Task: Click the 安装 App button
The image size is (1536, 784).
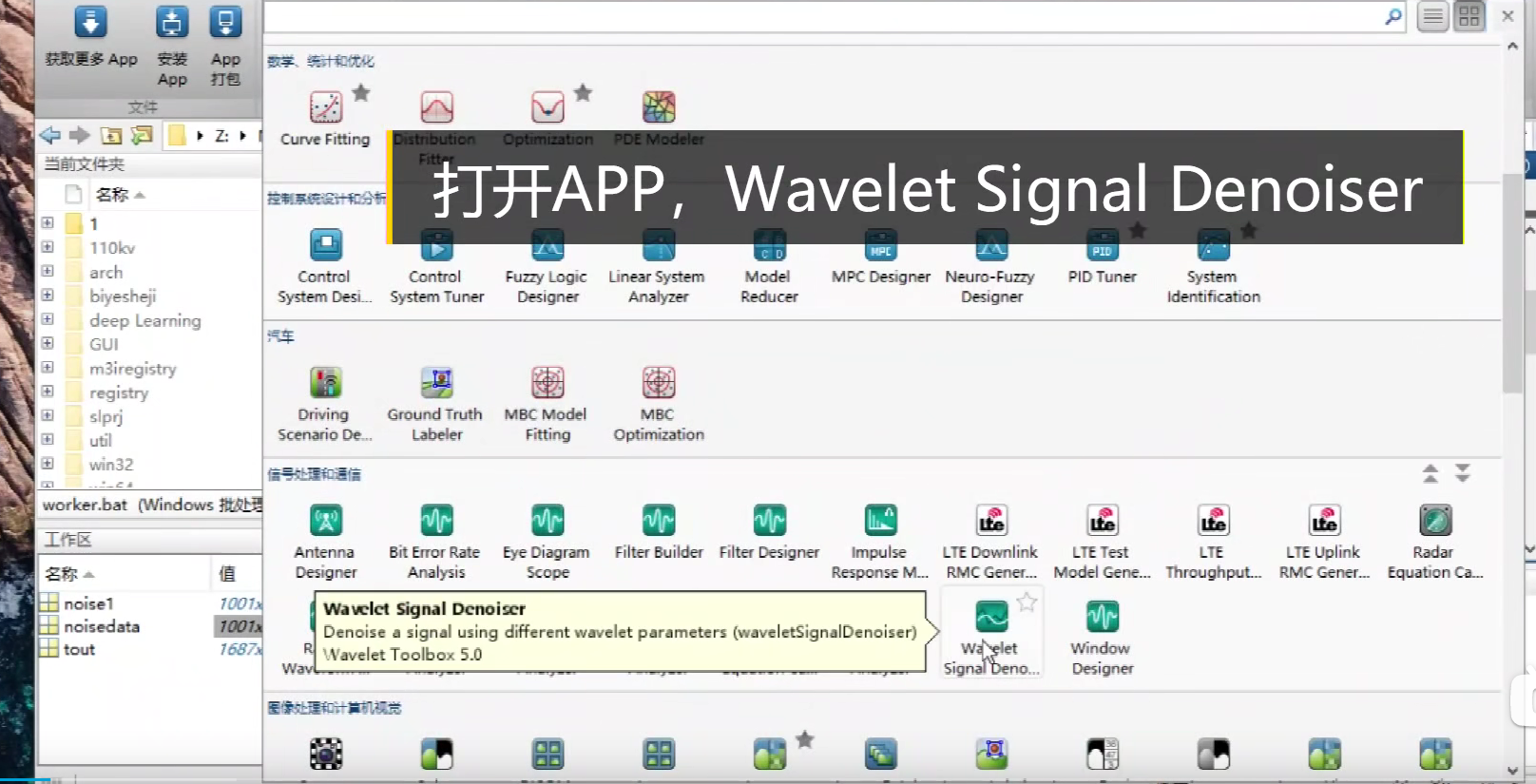Action: click(x=172, y=46)
